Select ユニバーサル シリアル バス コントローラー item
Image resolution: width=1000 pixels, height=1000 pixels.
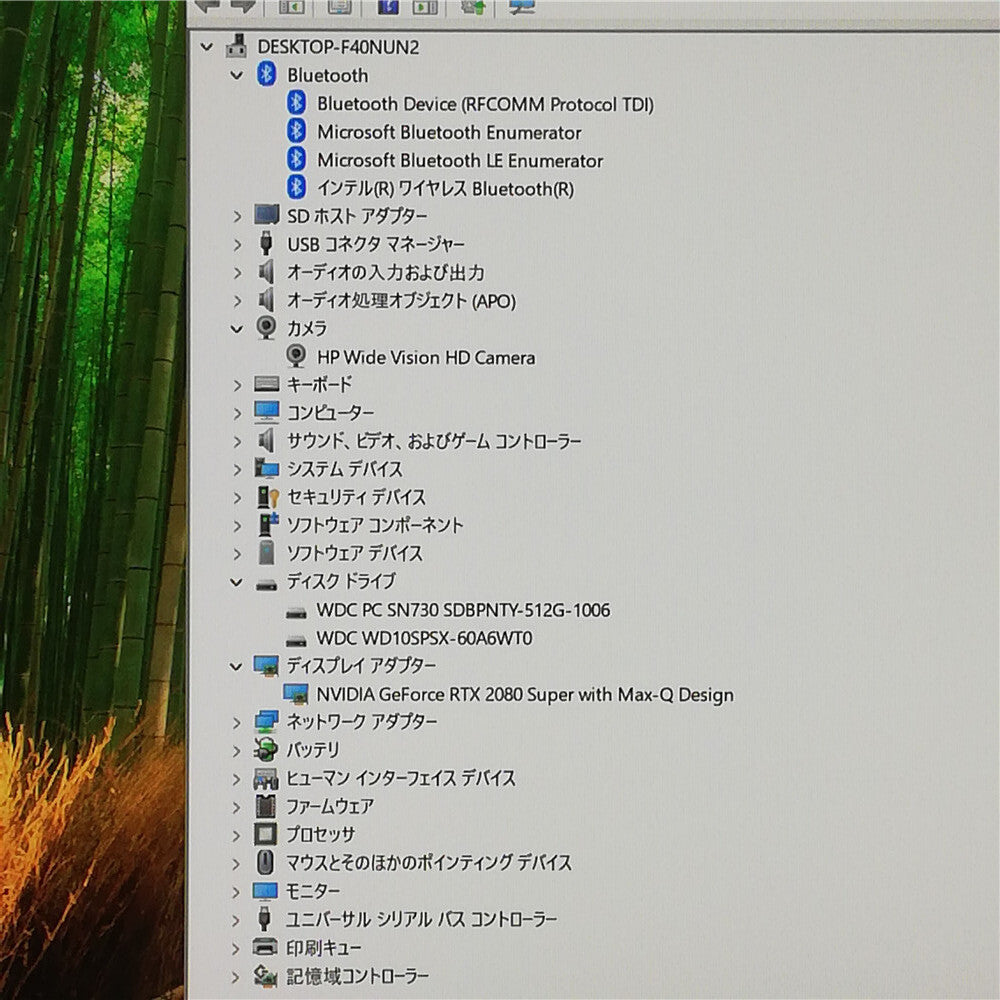421,918
